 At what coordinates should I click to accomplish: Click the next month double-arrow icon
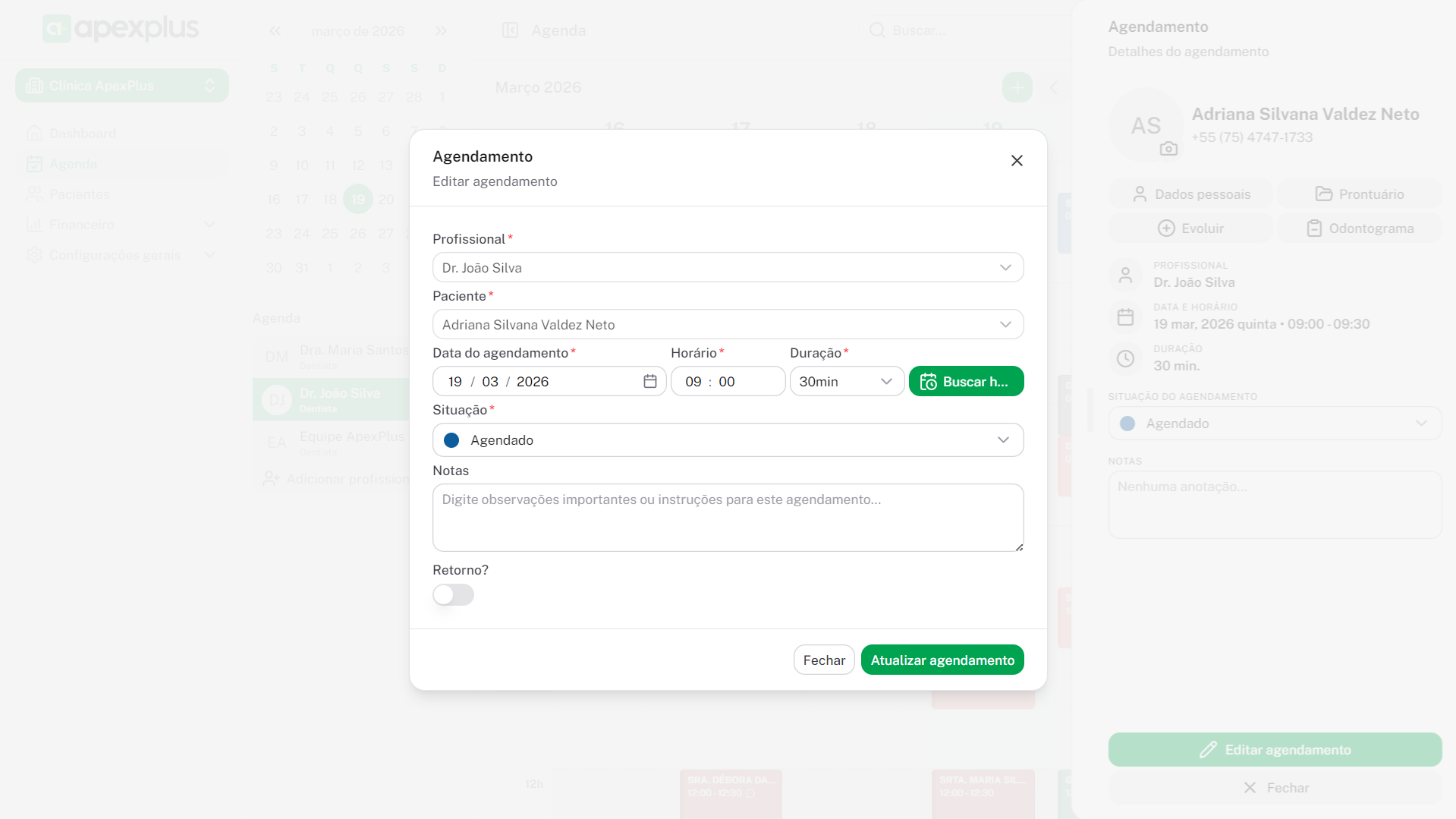(x=441, y=31)
